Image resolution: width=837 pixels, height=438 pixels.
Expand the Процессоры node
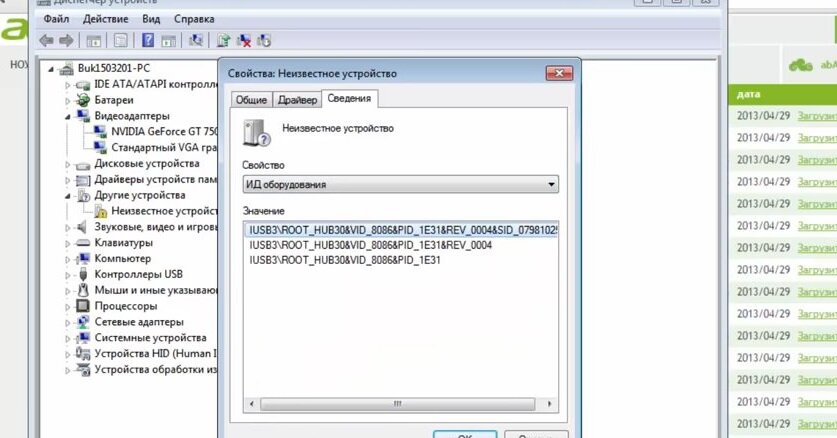coord(68,307)
